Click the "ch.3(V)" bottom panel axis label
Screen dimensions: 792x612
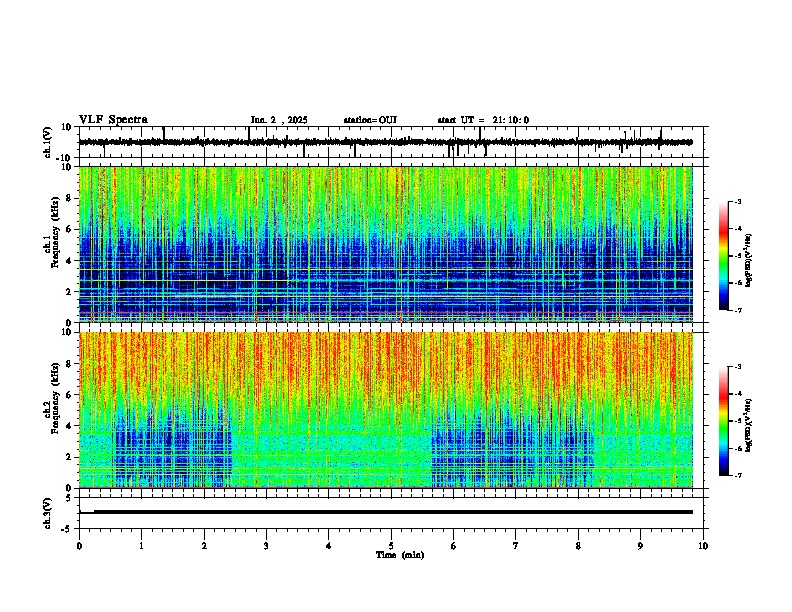click(47, 513)
